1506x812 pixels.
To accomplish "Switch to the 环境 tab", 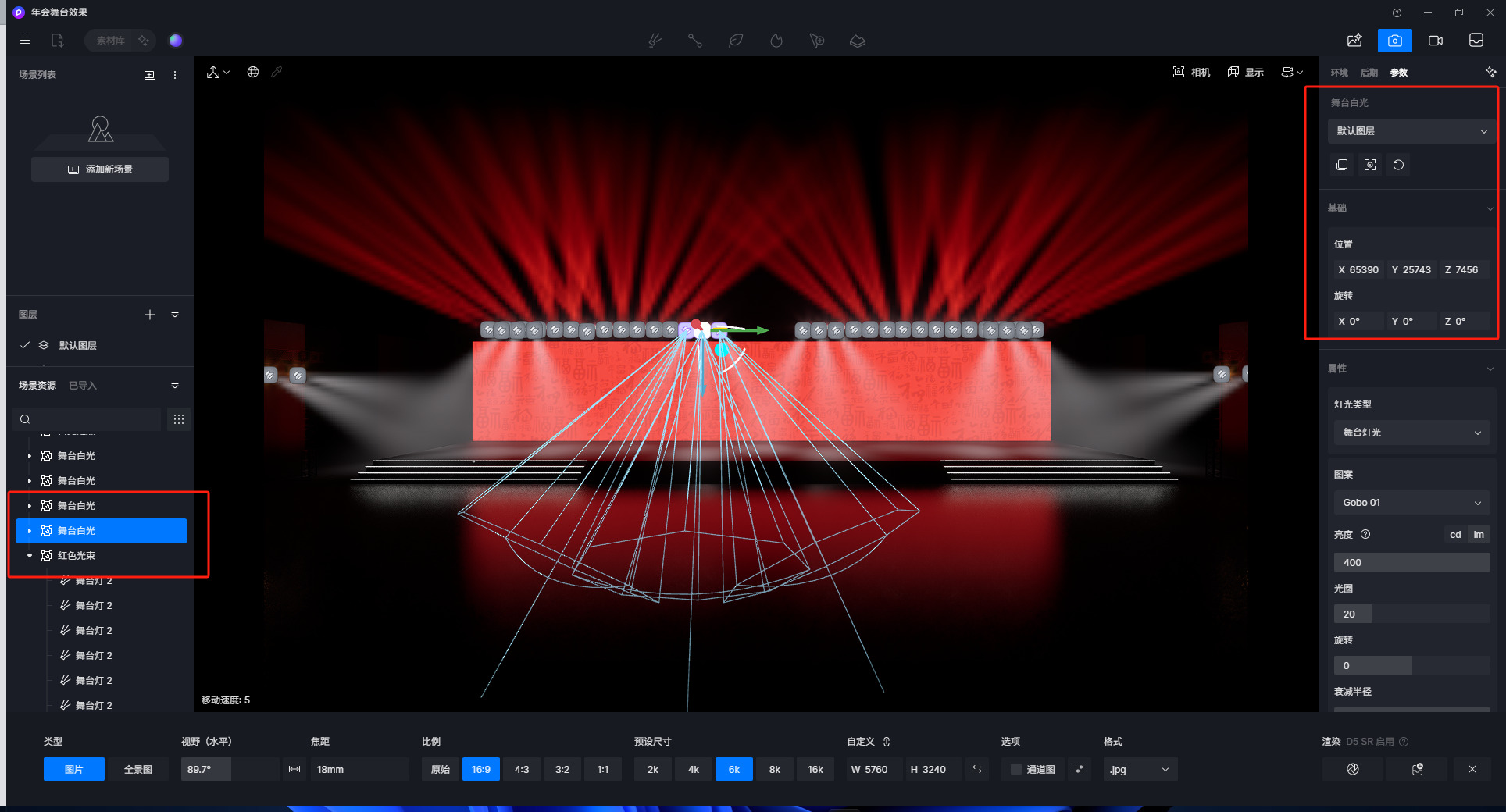I will coord(1339,73).
